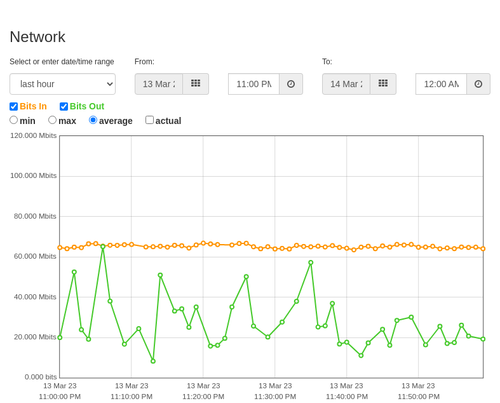Viewport: 500px width, 403px height.
Task: Select the average radio button
Action: [93, 120]
